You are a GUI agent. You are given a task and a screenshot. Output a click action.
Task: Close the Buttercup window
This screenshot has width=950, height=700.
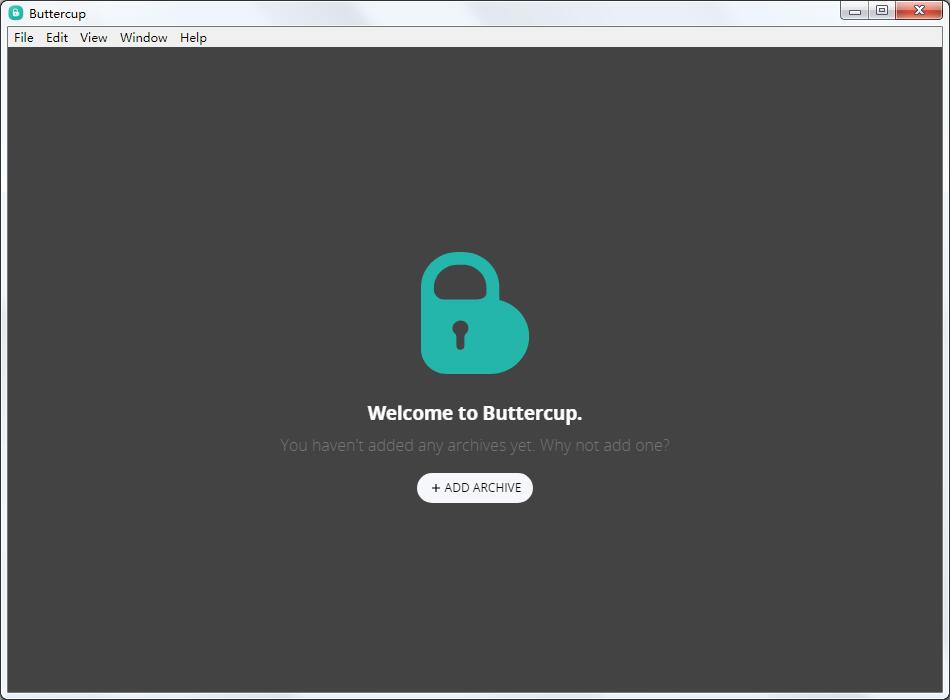(919, 11)
